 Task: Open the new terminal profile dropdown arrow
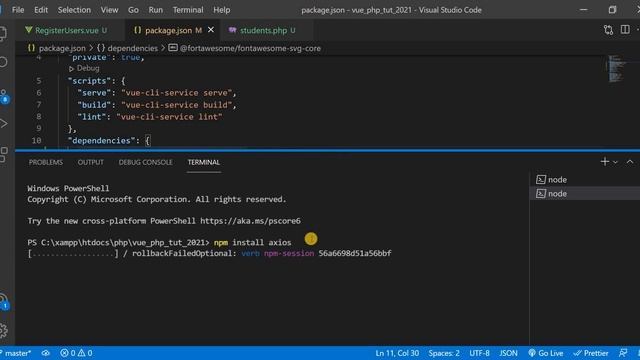[615, 162]
